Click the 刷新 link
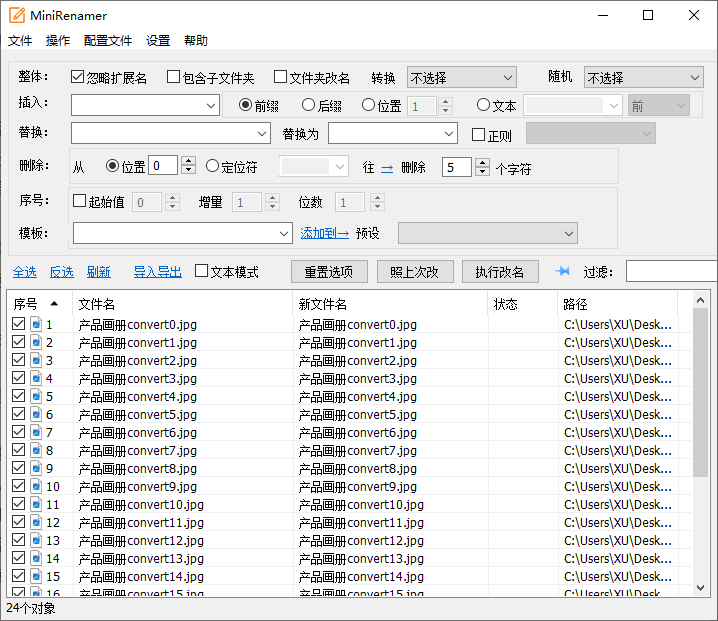This screenshot has width=718, height=621. click(99, 272)
